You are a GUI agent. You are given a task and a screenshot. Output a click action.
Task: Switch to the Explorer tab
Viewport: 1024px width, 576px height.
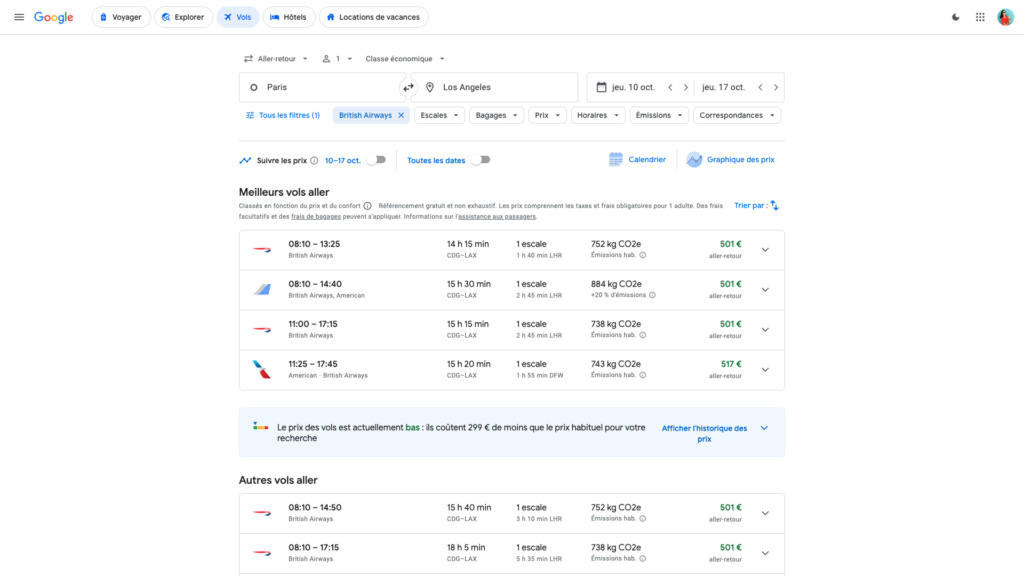pyautogui.click(x=184, y=17)
